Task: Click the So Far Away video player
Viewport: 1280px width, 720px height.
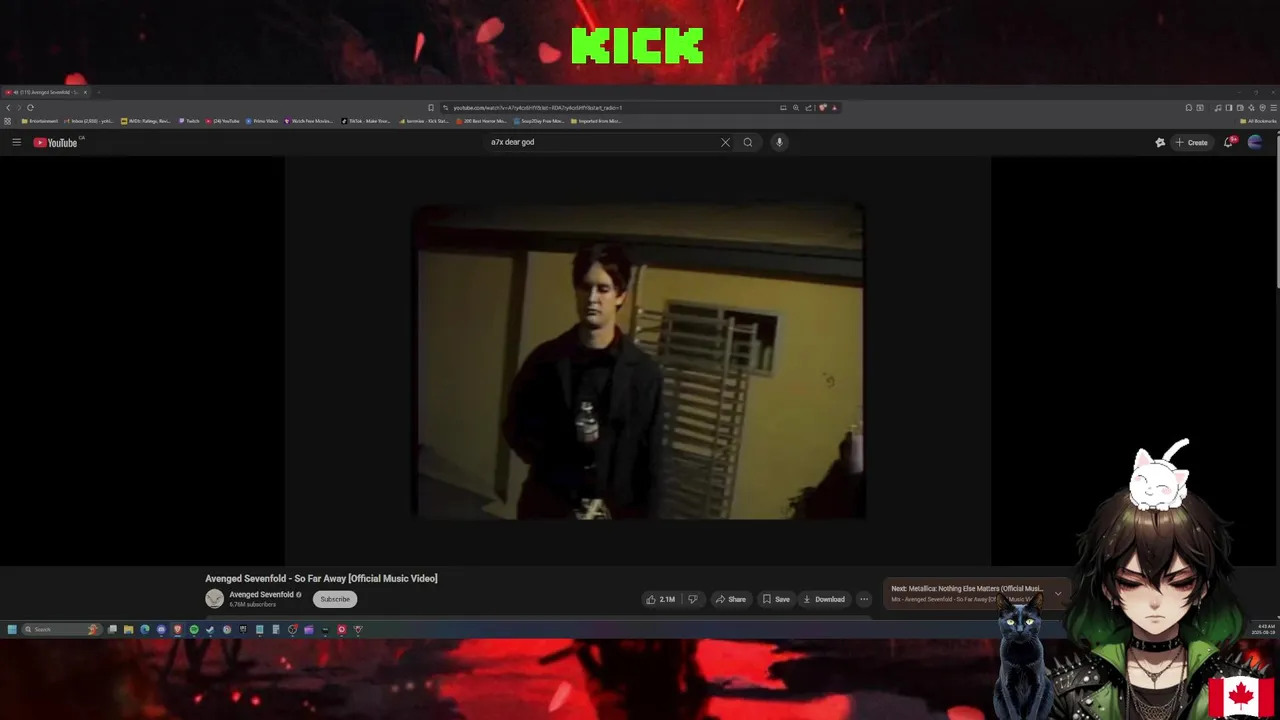Action: (x=638, y=361)
